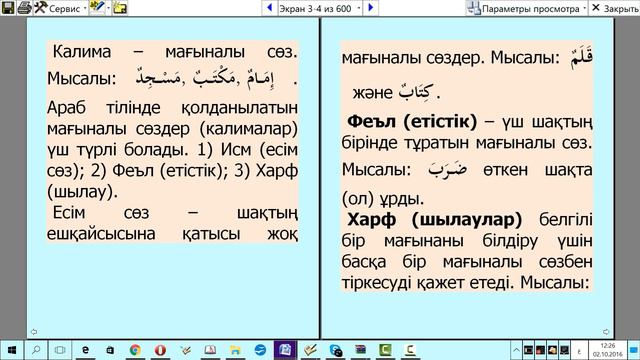Click the word 'Калима' on left page
The height and width of the screenshot is (360, 640).
(x=82, y=52)
